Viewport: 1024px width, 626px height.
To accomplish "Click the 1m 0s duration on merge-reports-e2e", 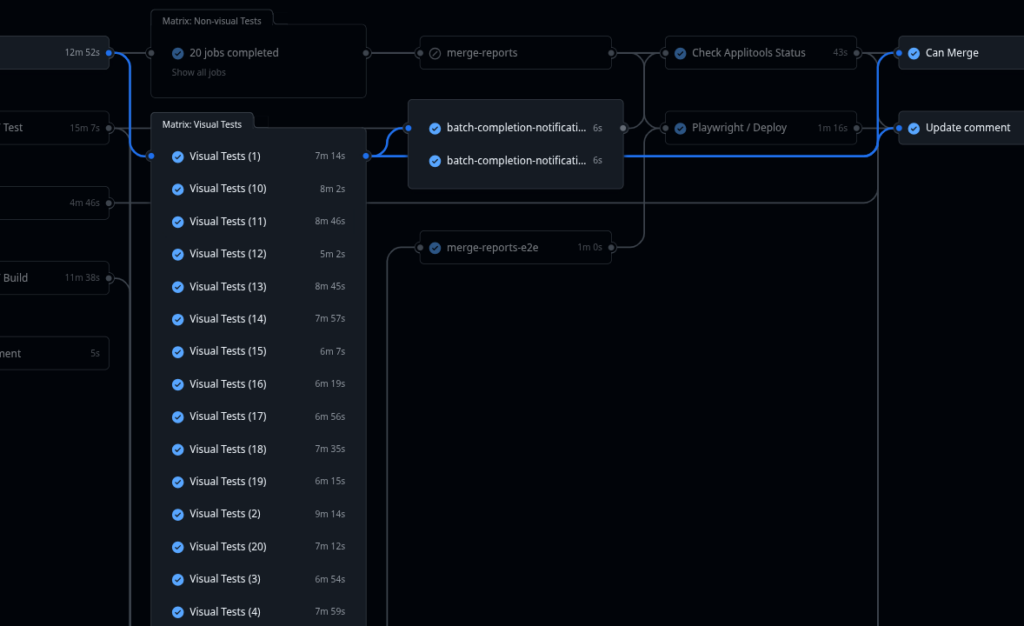I will pos(590,247).
